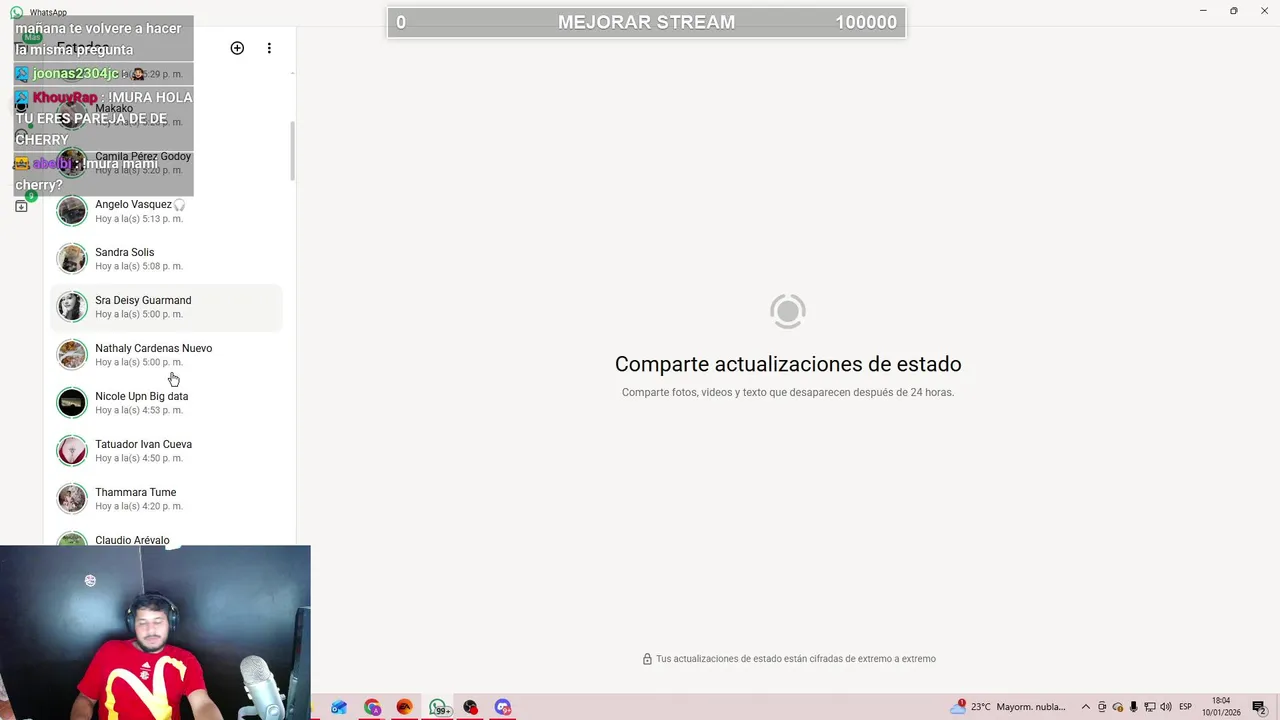Open Windows notification center icon
The width and height of the screenshot is (1280, 720).
(1259, 707)
